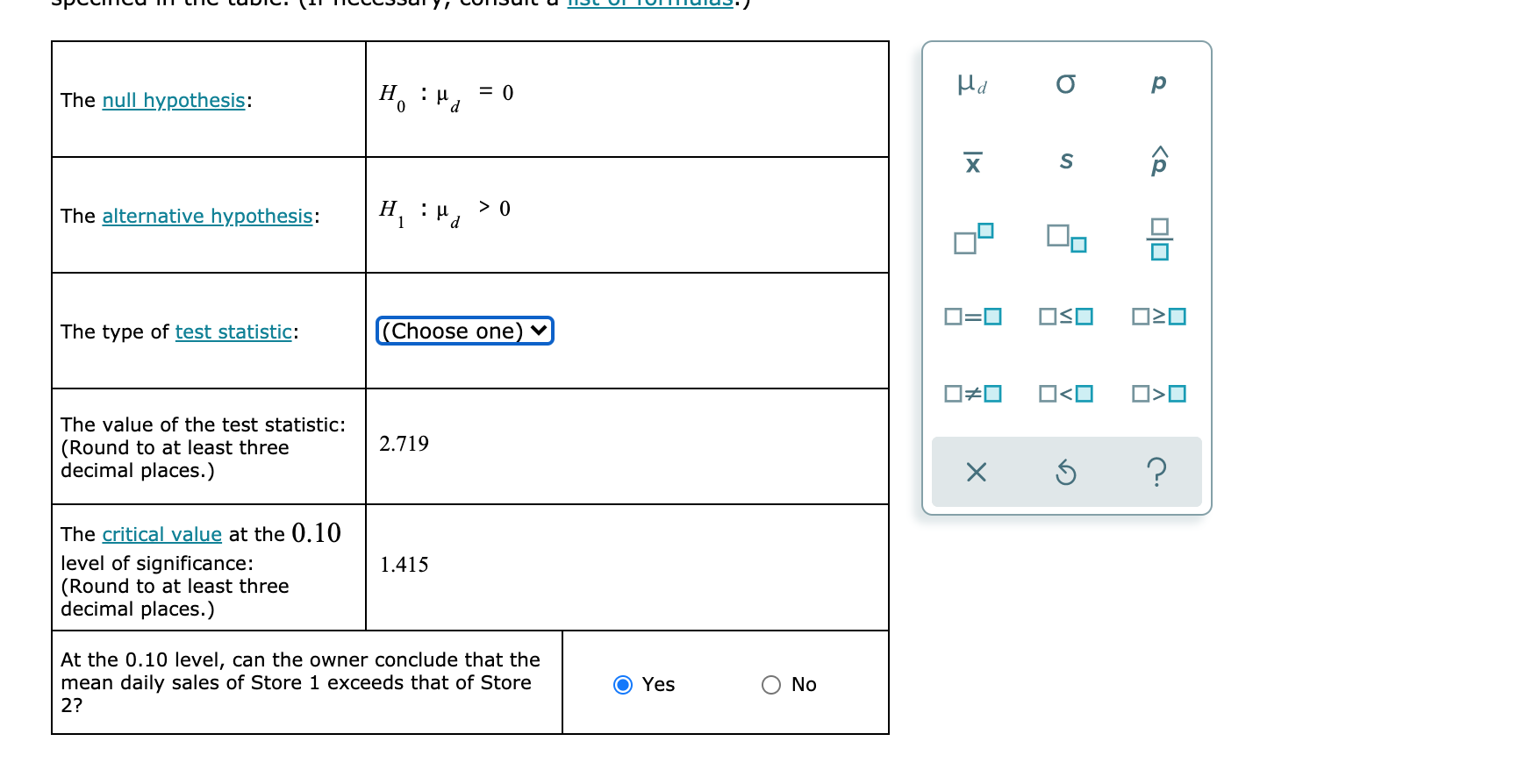The height and width of the screenshot is (784, 1532).
Task: Select the Yes radio button
Action: [x=623, y=684]
